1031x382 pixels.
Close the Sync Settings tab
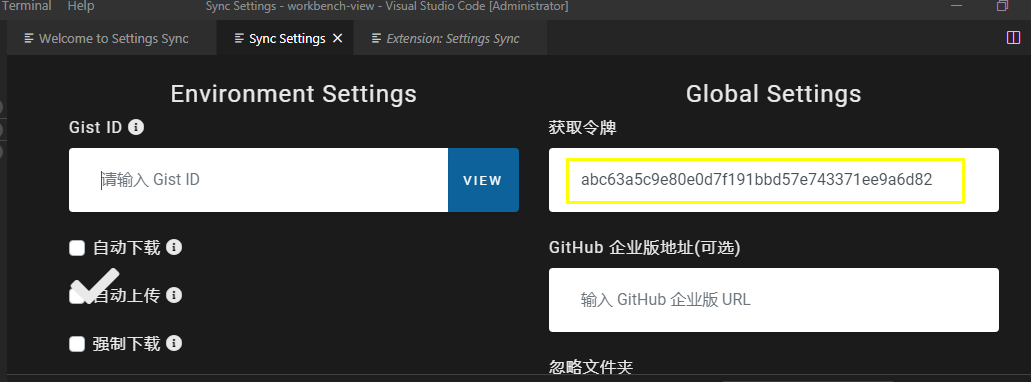click(x=338, y=38)
